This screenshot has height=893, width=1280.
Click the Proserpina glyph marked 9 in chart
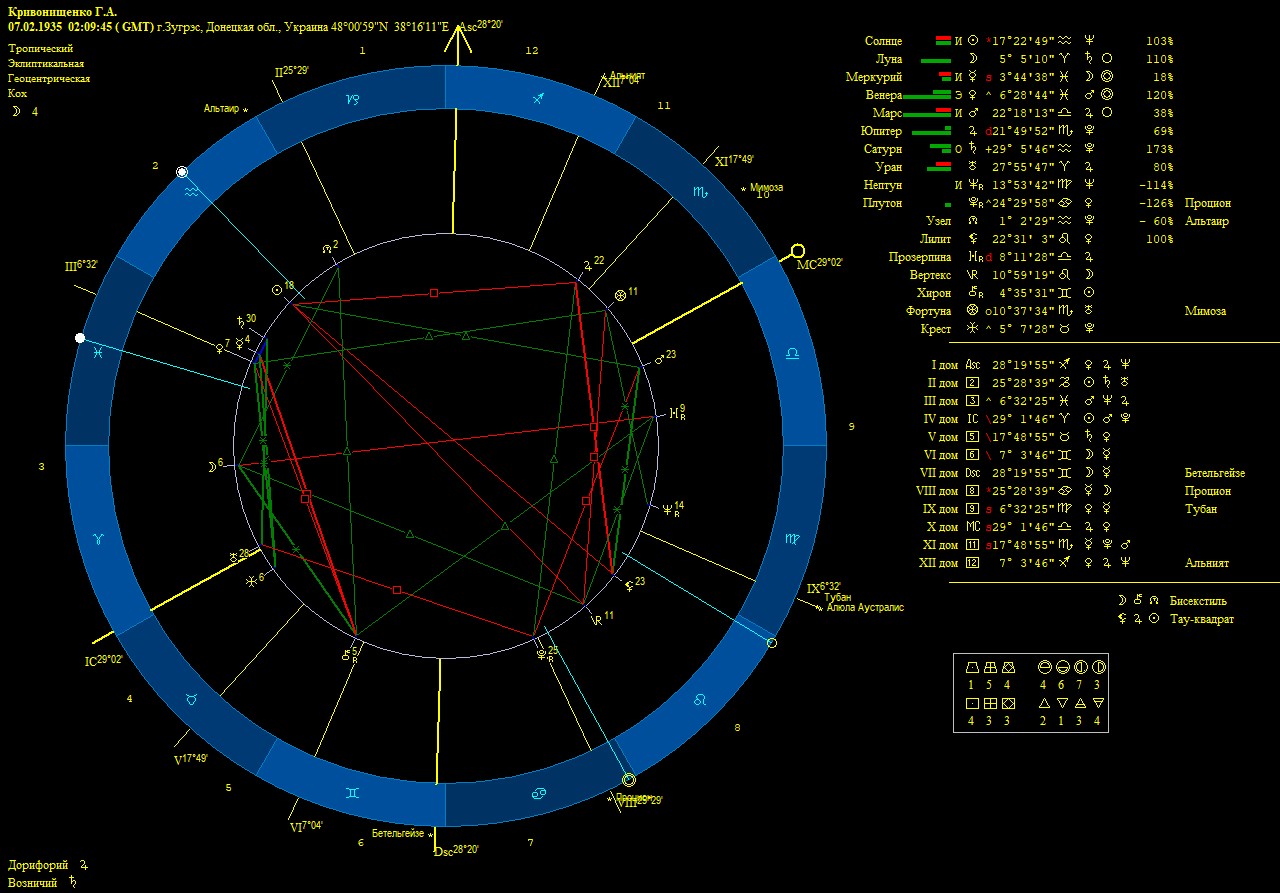pyautogui.click(x=672, y=412)
